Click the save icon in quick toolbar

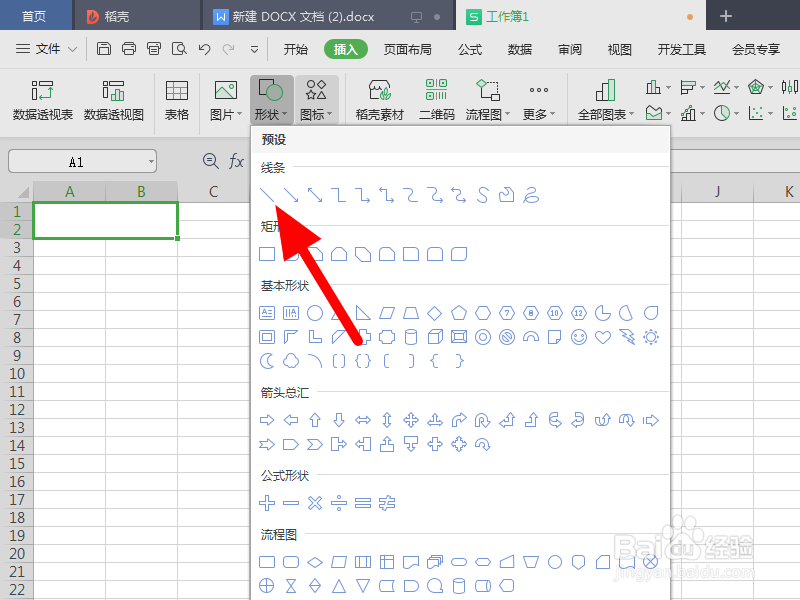tap(104, 49)
